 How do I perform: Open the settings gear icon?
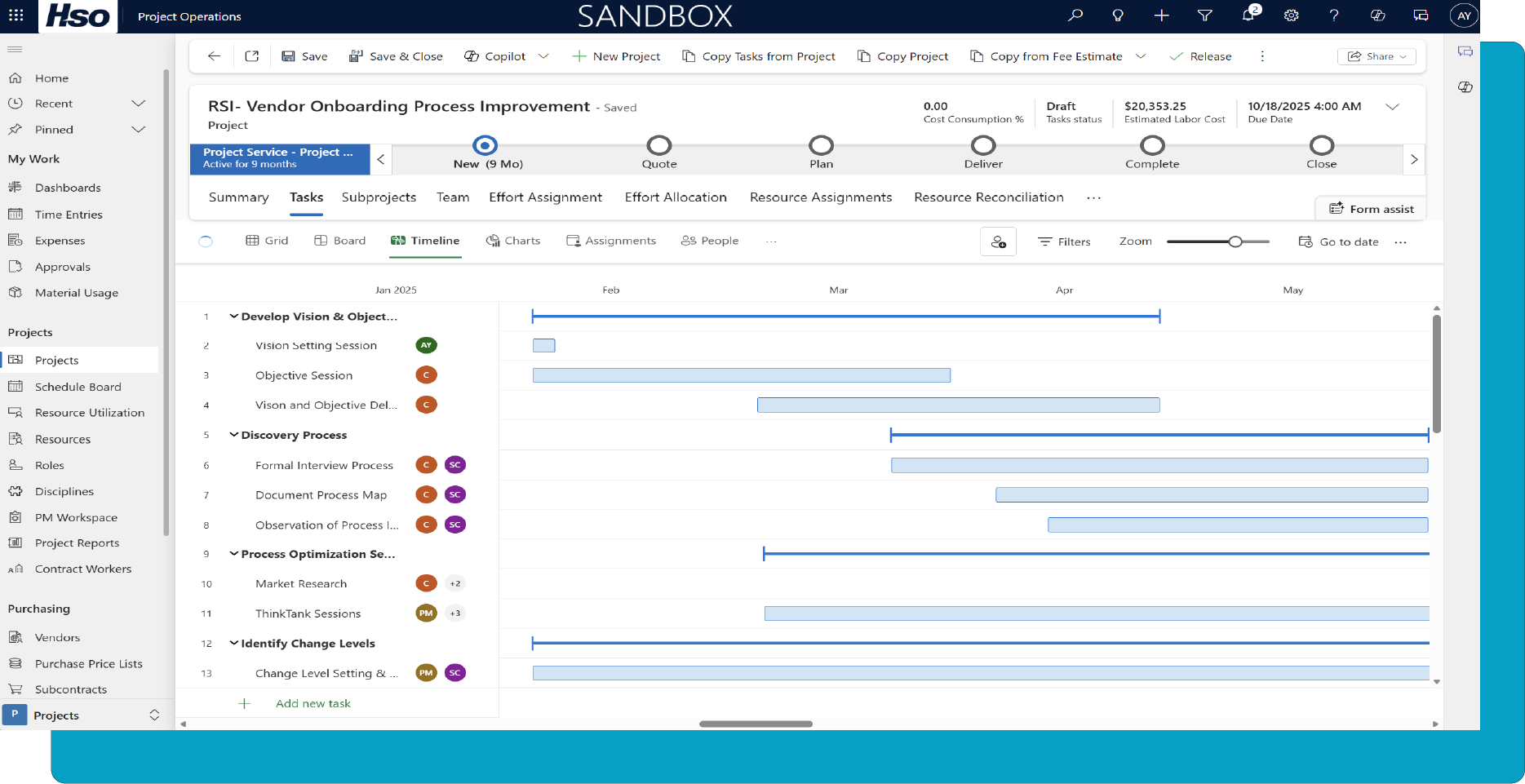point(1291,16)
